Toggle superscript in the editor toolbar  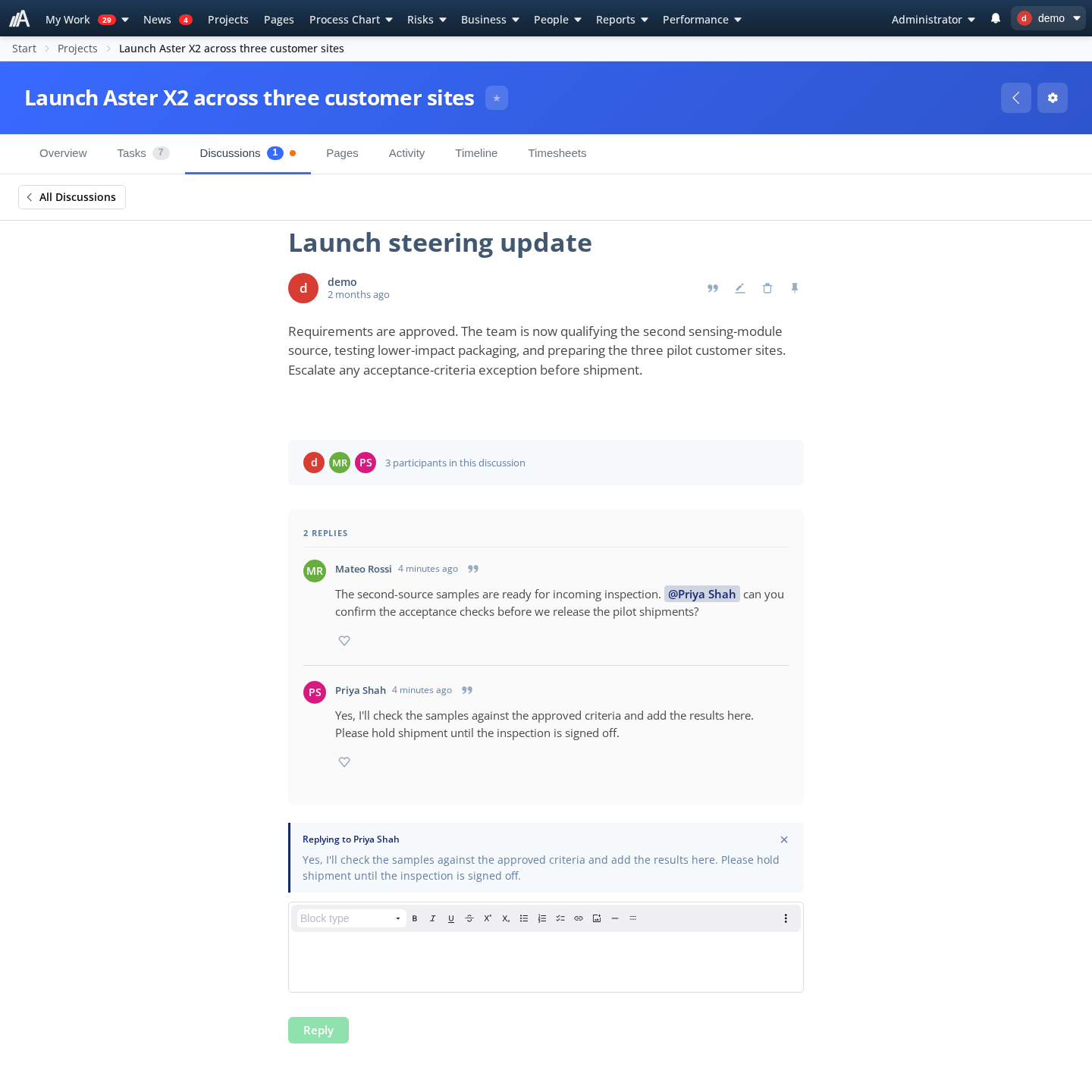pos(488,918)
